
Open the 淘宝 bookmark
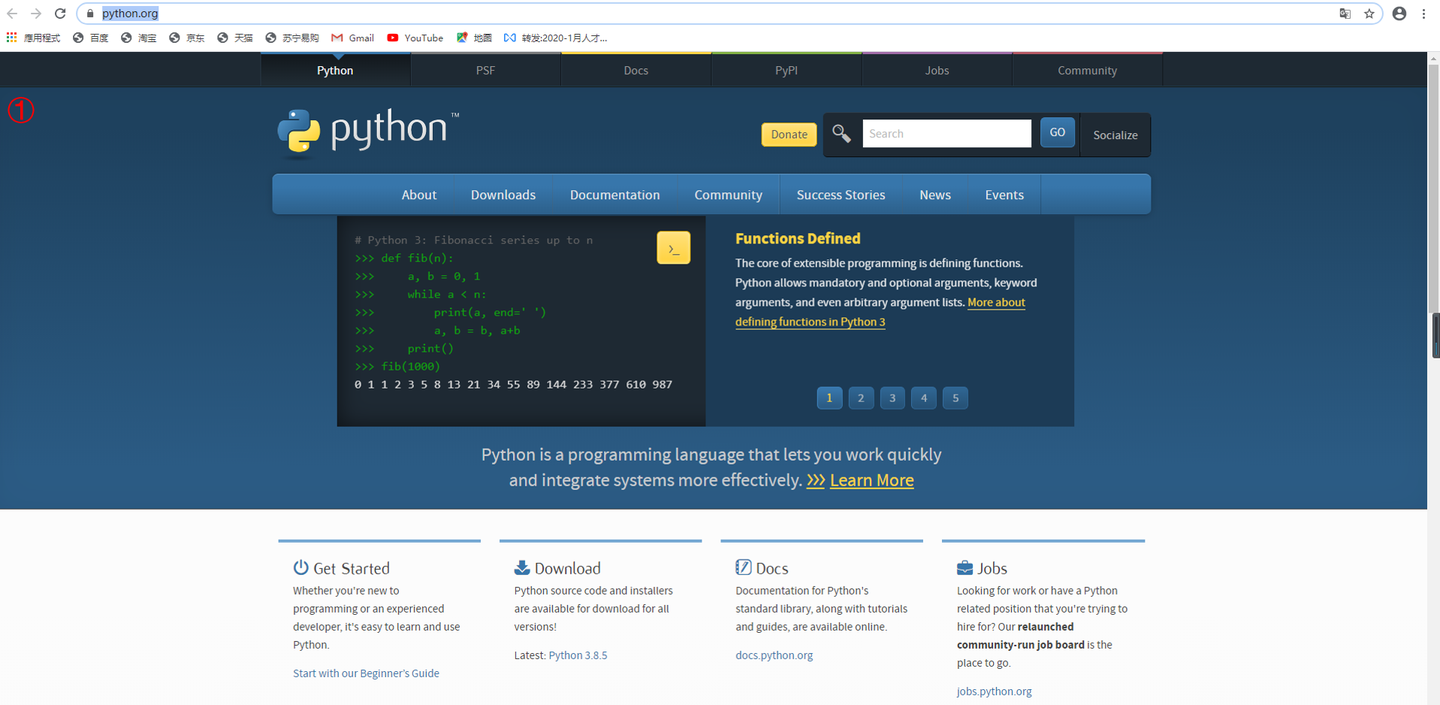(x=139, y=38)
